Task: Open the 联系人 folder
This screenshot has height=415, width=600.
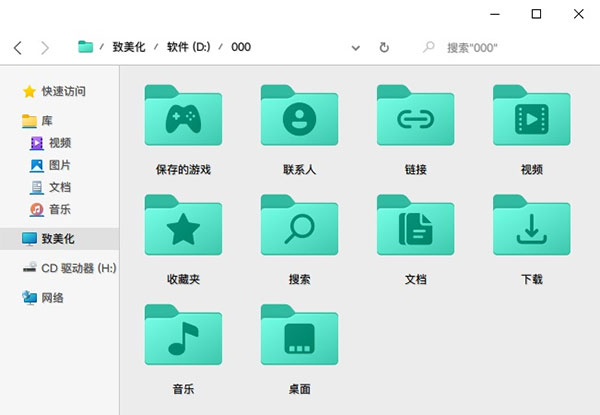Action: click(299, 120)
